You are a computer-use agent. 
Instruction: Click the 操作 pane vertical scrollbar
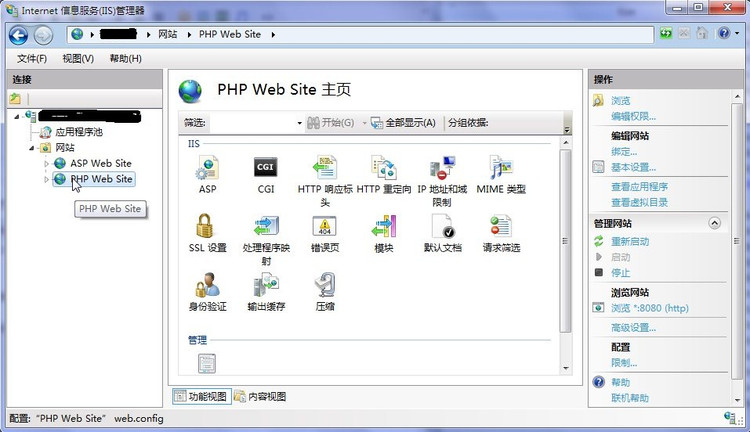click(738, 239)
